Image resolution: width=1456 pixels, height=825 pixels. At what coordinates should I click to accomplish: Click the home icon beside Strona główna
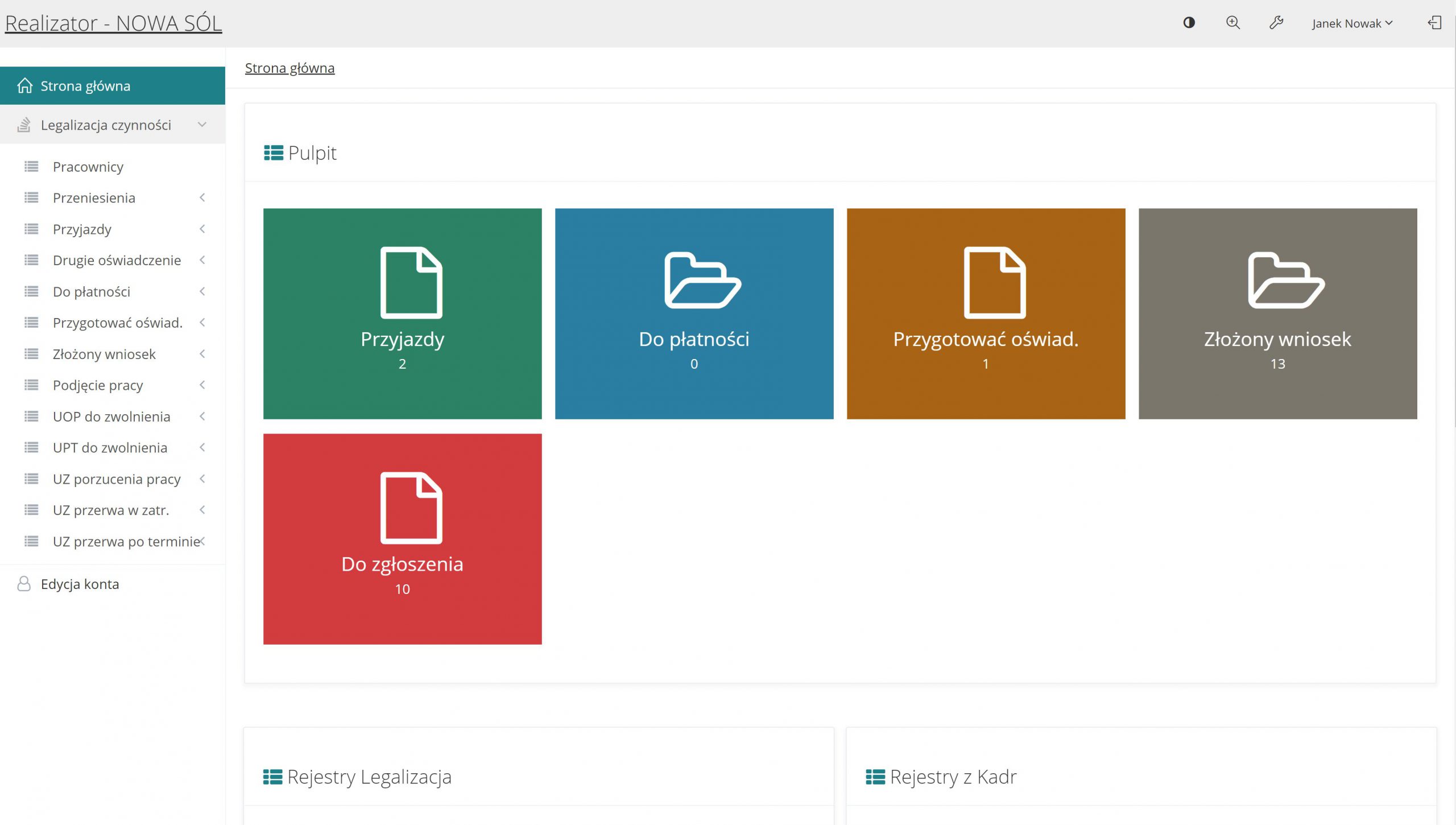[x=24, y=86]
